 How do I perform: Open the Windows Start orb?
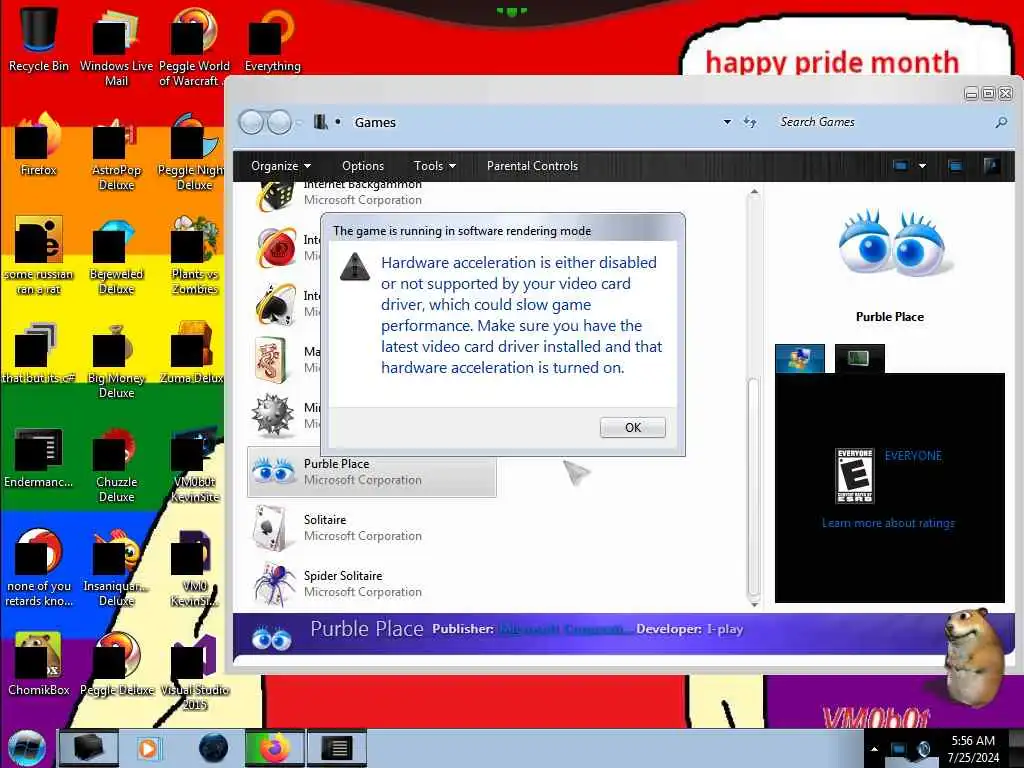(x=27, y=748)
